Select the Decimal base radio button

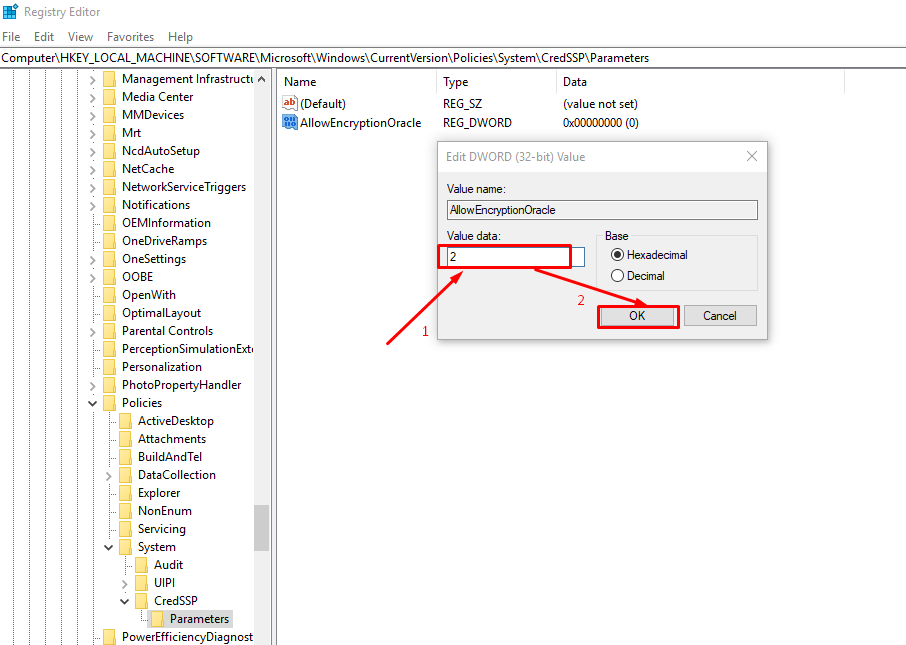[x=617, y=276]
